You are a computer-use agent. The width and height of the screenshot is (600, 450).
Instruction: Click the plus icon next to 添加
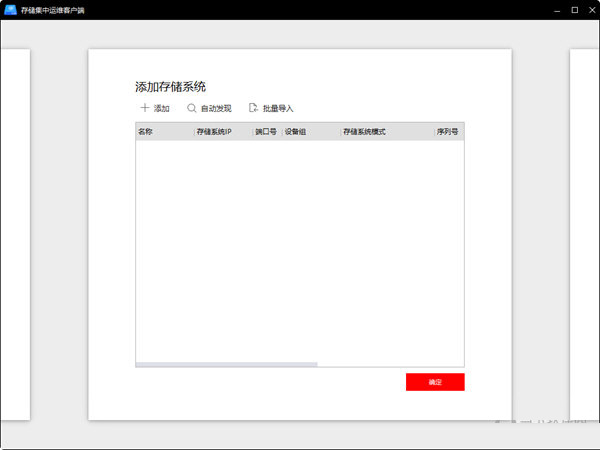click(145, 108)
